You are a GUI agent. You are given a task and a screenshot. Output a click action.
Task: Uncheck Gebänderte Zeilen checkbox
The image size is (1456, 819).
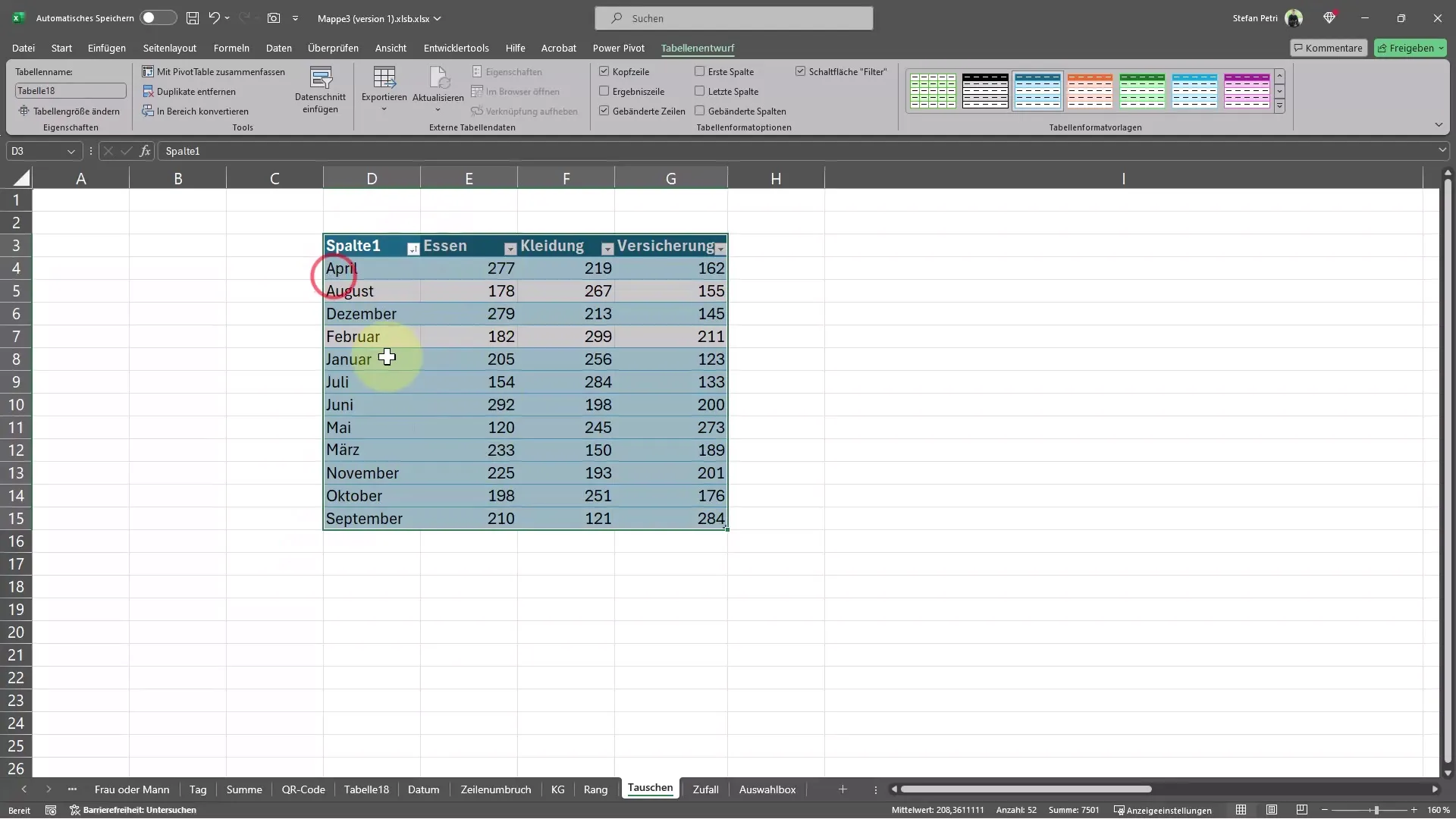click(604, 111)
